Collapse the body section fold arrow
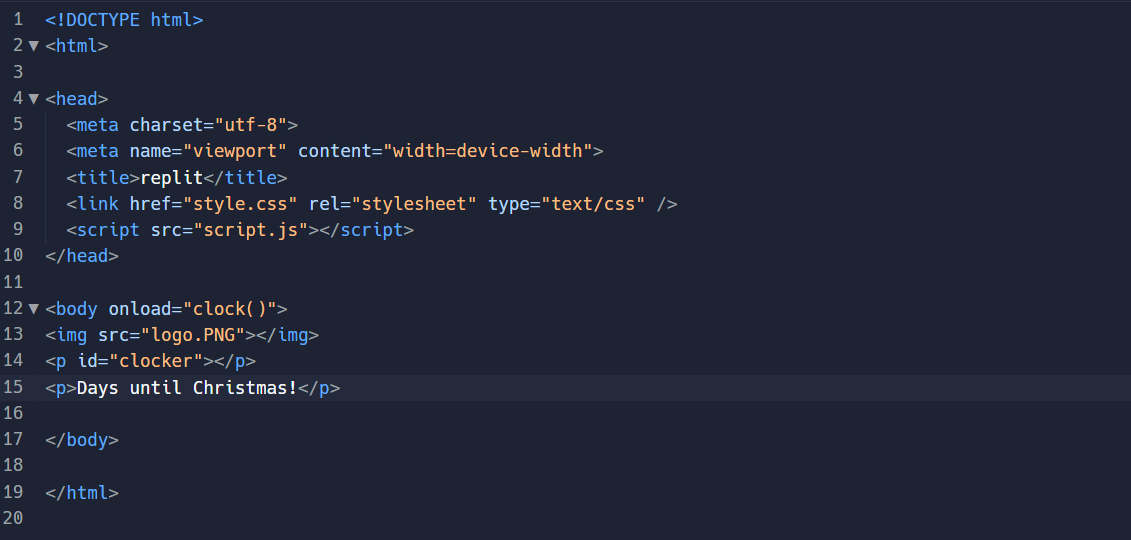 pos(33,309)
